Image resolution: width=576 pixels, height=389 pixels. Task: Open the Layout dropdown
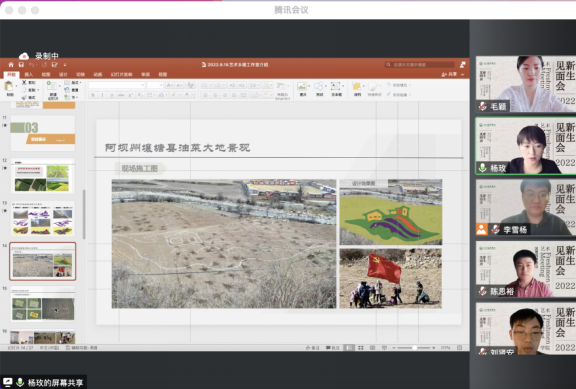[x=73, y=83]
